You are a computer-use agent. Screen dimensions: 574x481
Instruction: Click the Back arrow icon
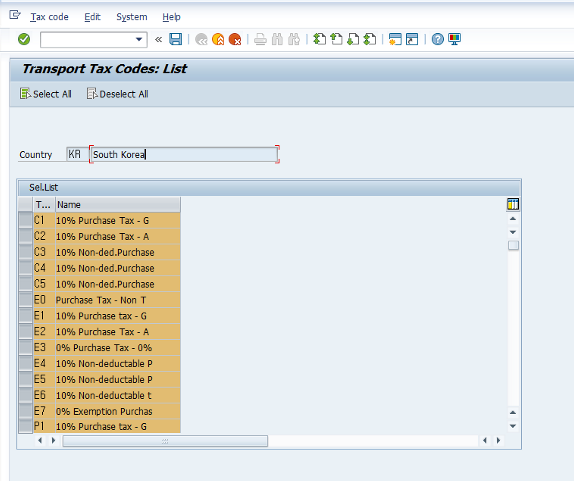click(x=201, y=39)
